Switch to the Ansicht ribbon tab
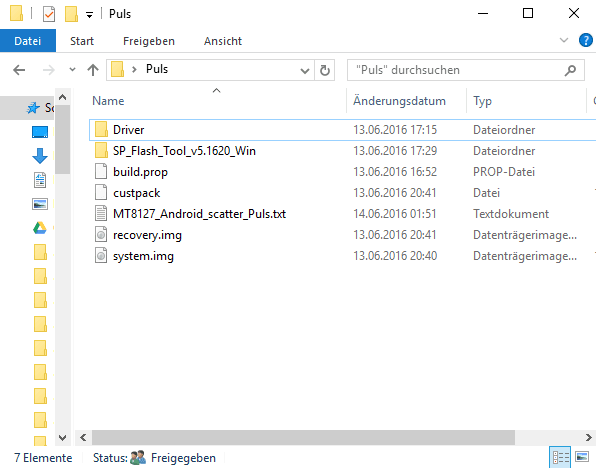Screen dimensions: 596x468 pos(223,41)
